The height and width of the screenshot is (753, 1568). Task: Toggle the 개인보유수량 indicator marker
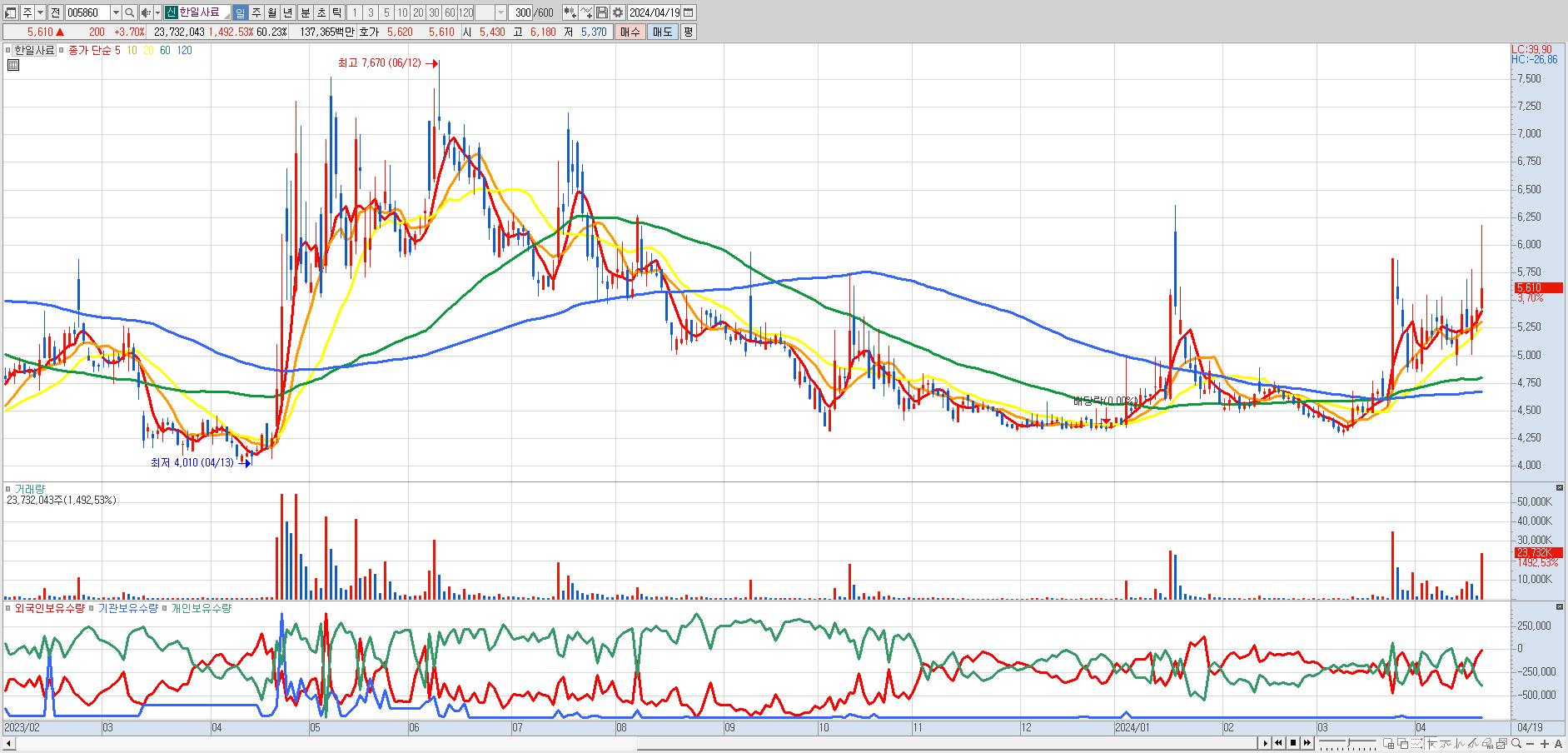(165, 608)
